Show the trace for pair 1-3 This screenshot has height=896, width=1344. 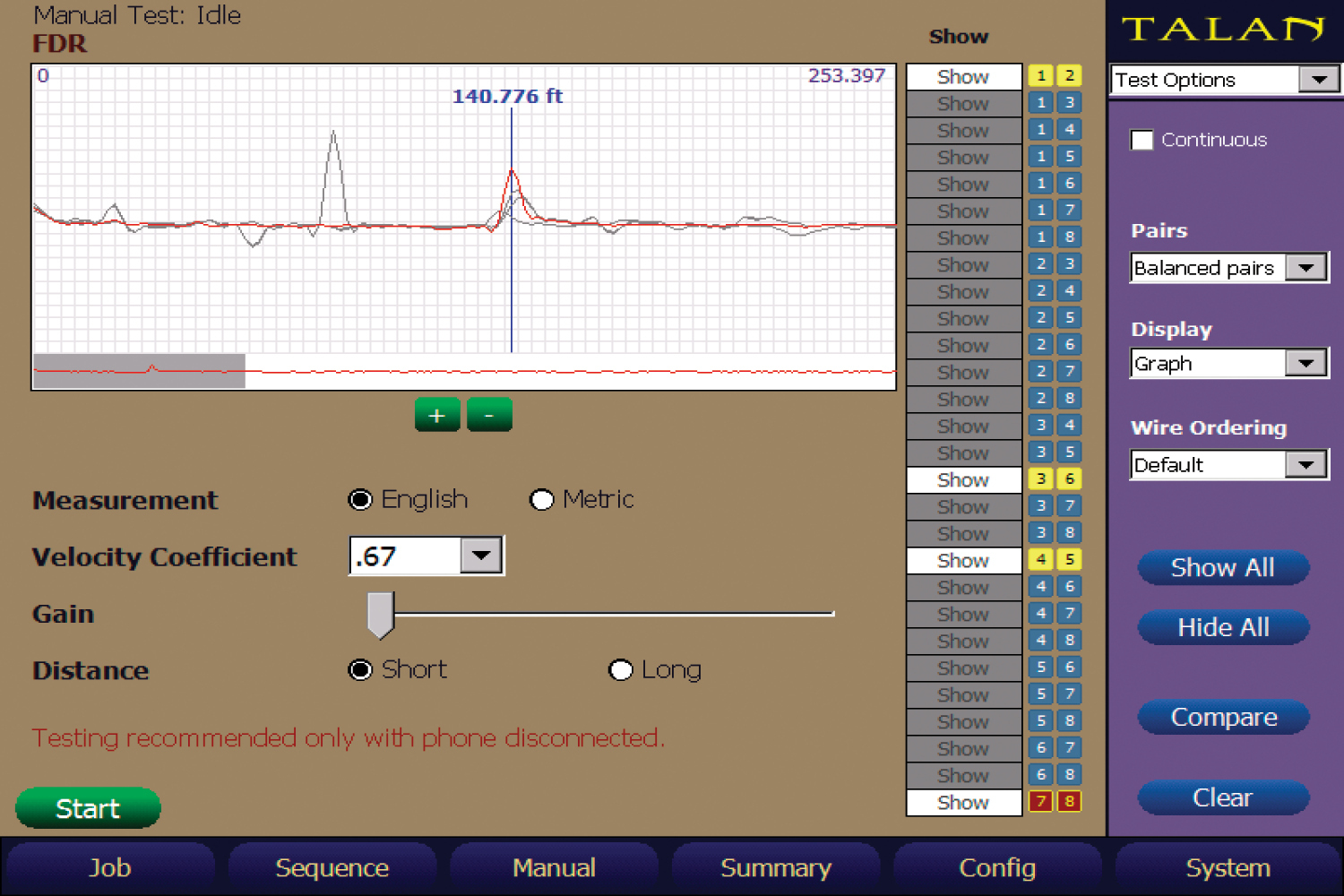pos(963,104)
